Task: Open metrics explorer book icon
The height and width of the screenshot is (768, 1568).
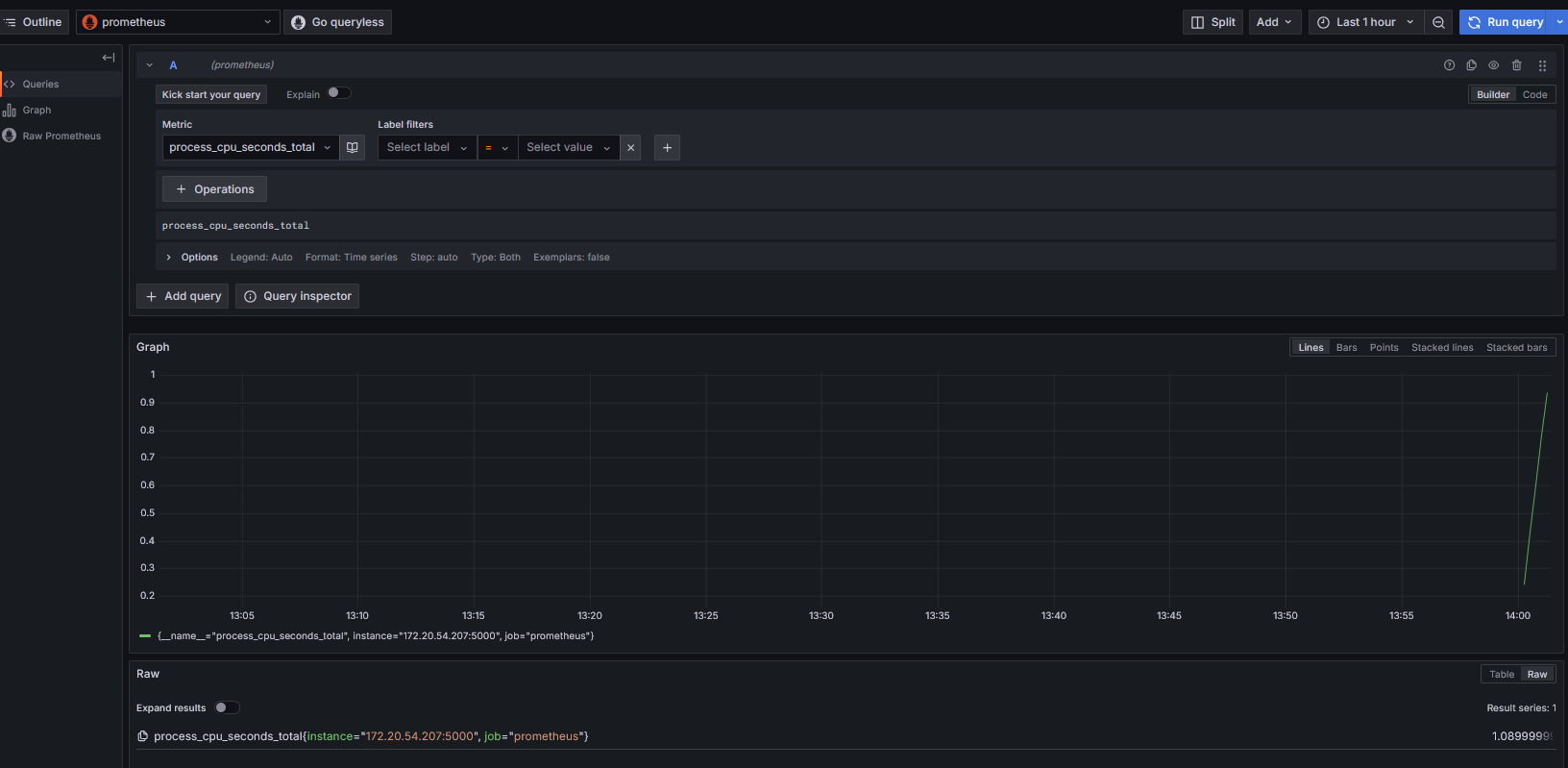Action: pyautogui.click(x=353, y=147)
